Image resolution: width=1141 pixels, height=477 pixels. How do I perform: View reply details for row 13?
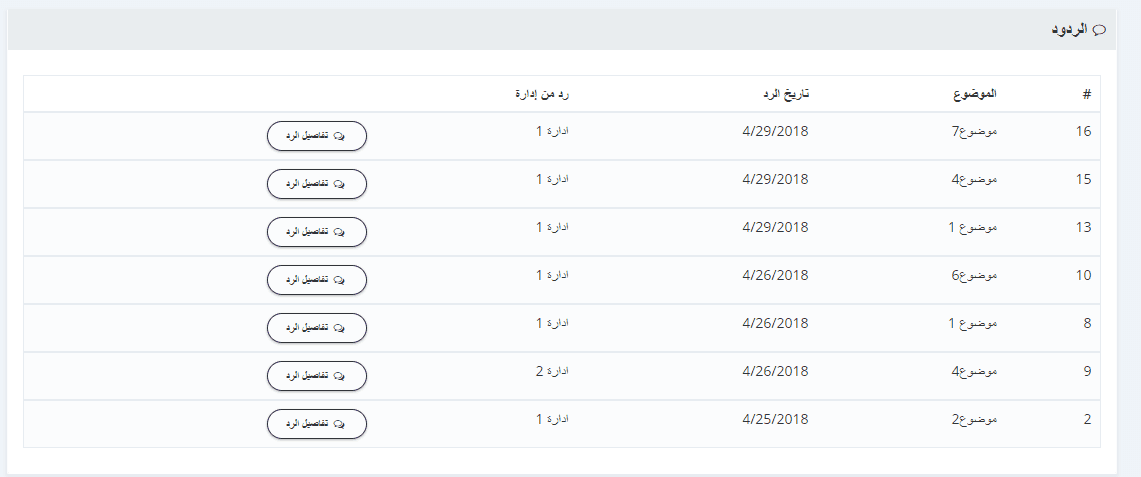tap(317, 231)
